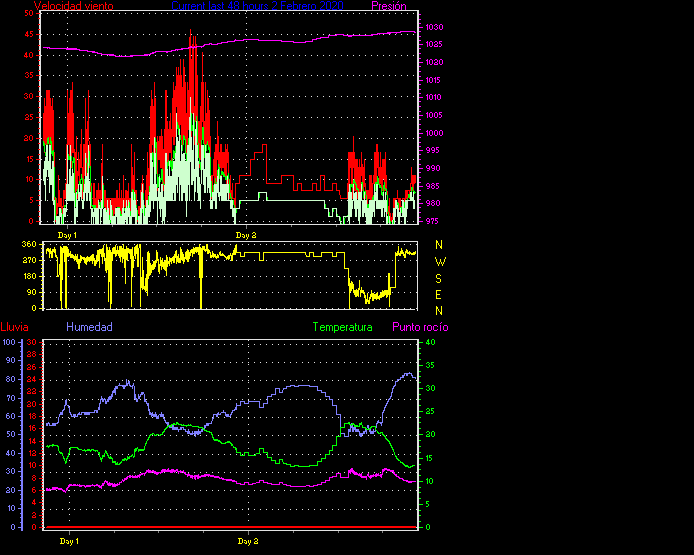The height and width of the screenshot is (555, 694).
Task: Click the "E" compass letter
Action: (439, 294)
